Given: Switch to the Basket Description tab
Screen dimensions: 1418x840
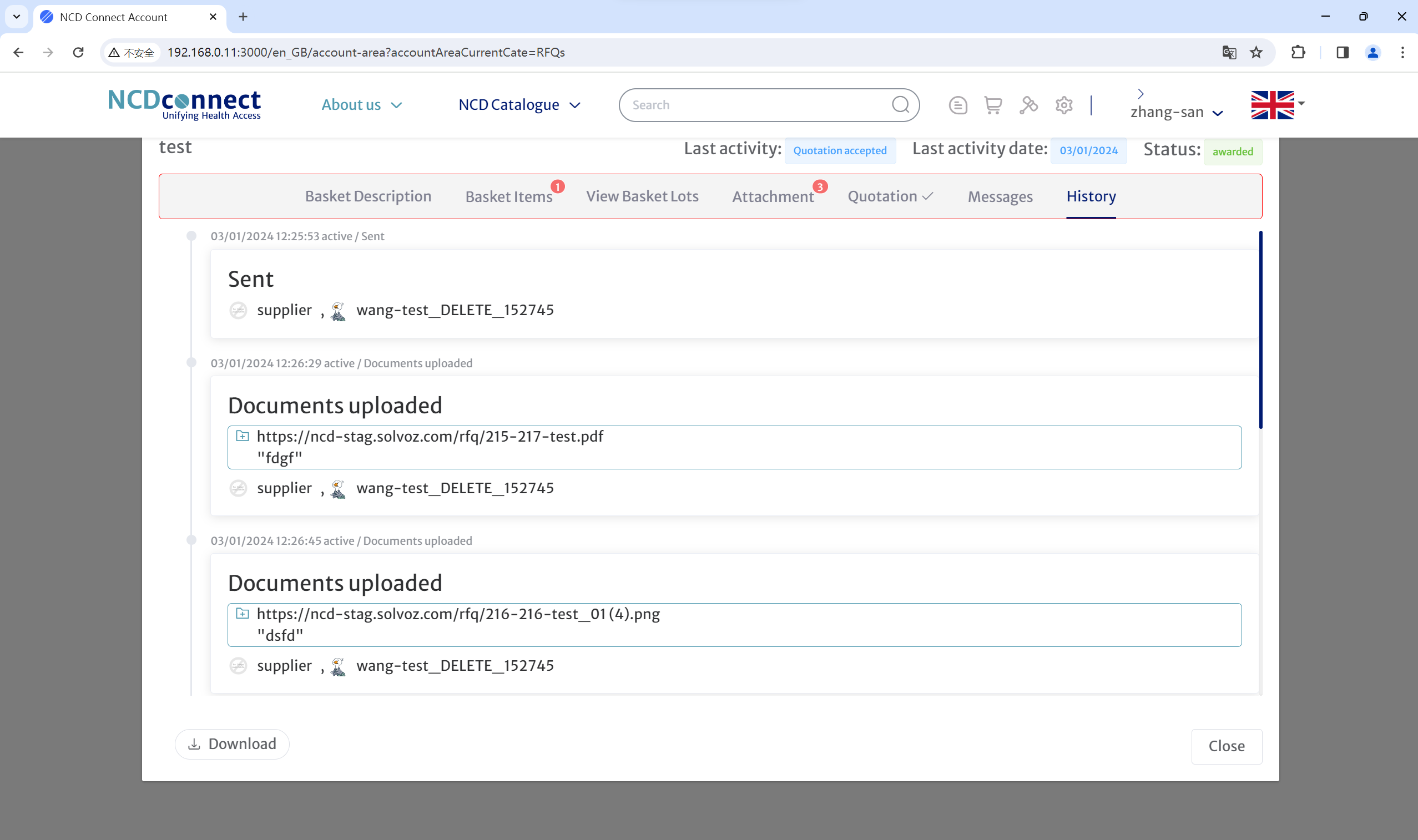Looking at the screenshot, I should (368, 196).
